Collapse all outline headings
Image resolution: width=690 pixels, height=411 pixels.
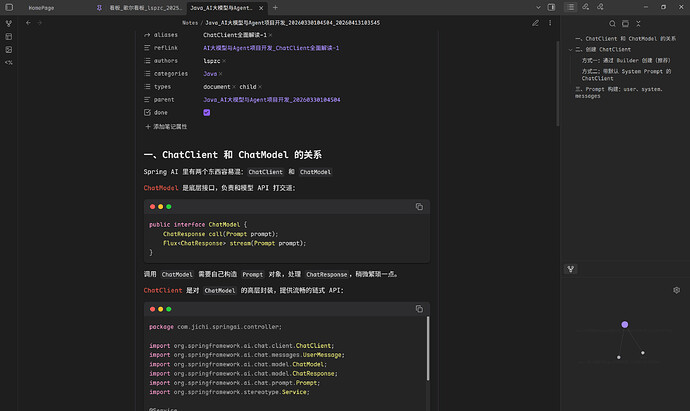coord(639,24)
